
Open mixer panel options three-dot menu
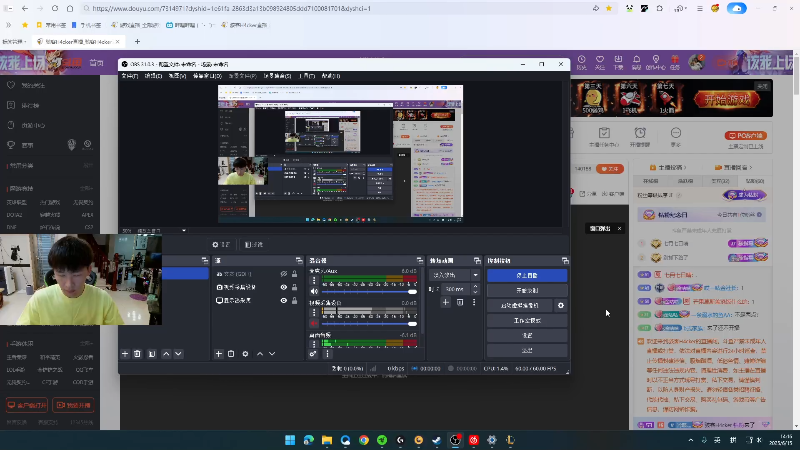coord(328,354)
